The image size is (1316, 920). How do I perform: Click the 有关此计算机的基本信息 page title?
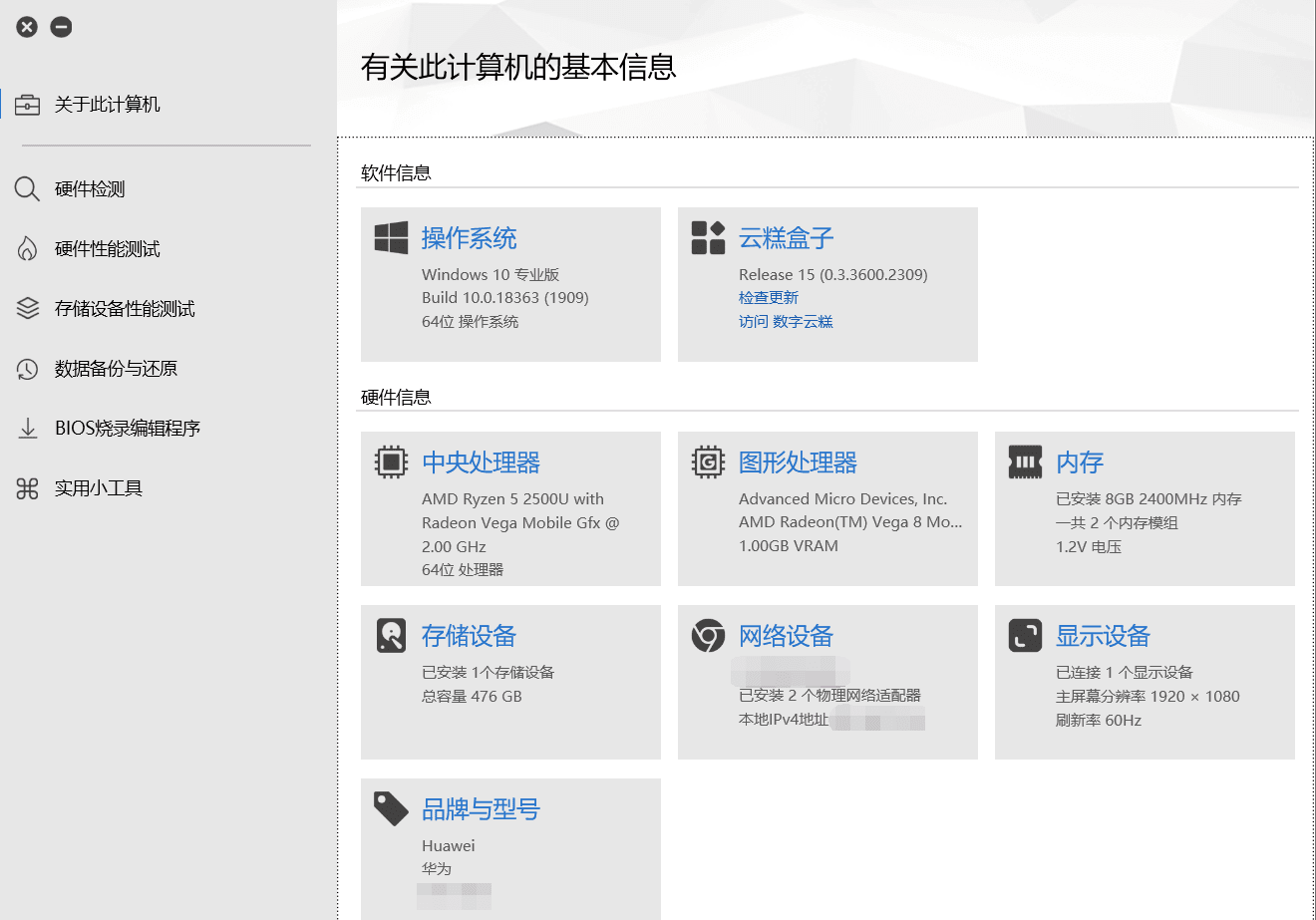(518, 67)
